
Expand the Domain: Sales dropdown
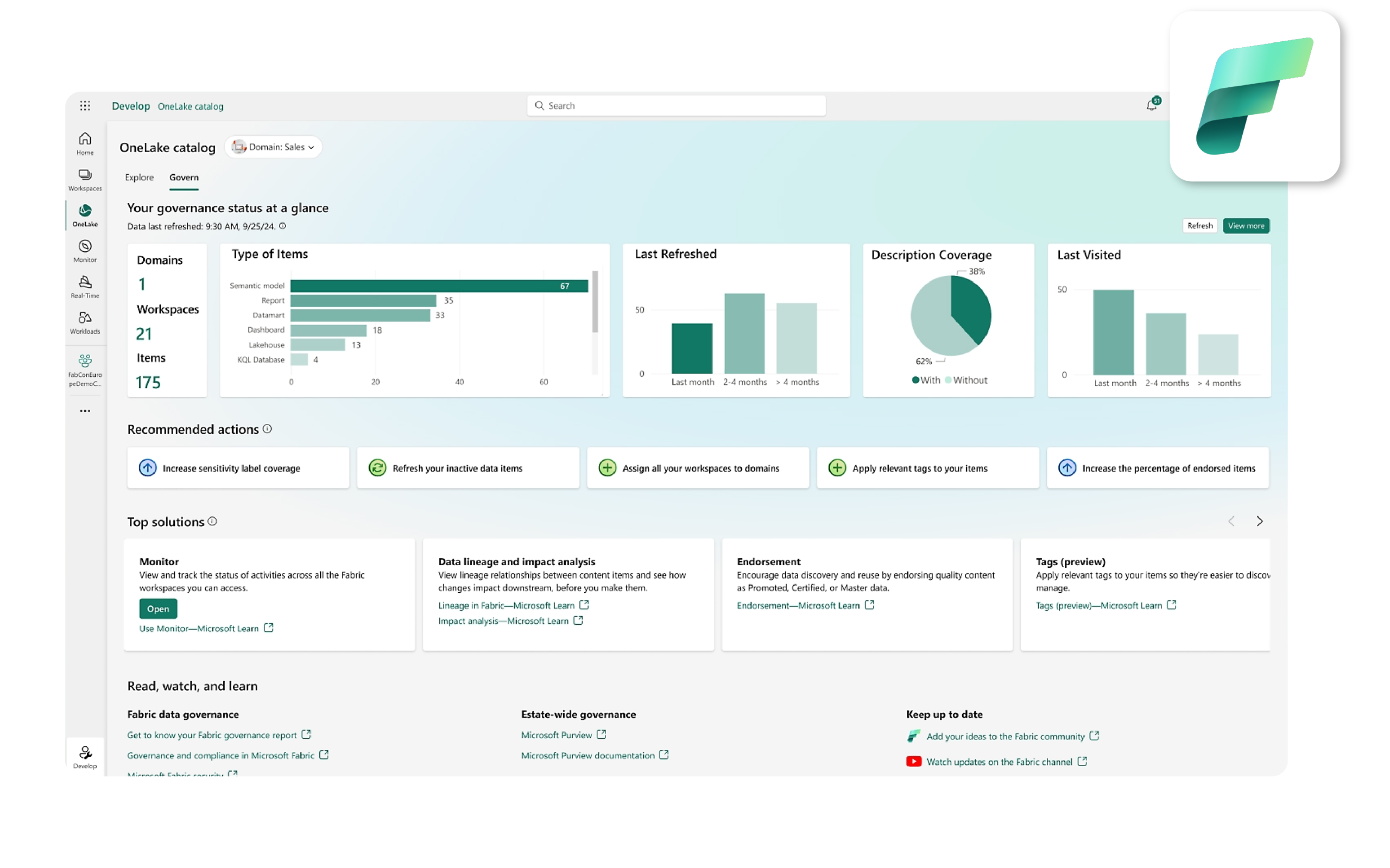coord(274,147)
